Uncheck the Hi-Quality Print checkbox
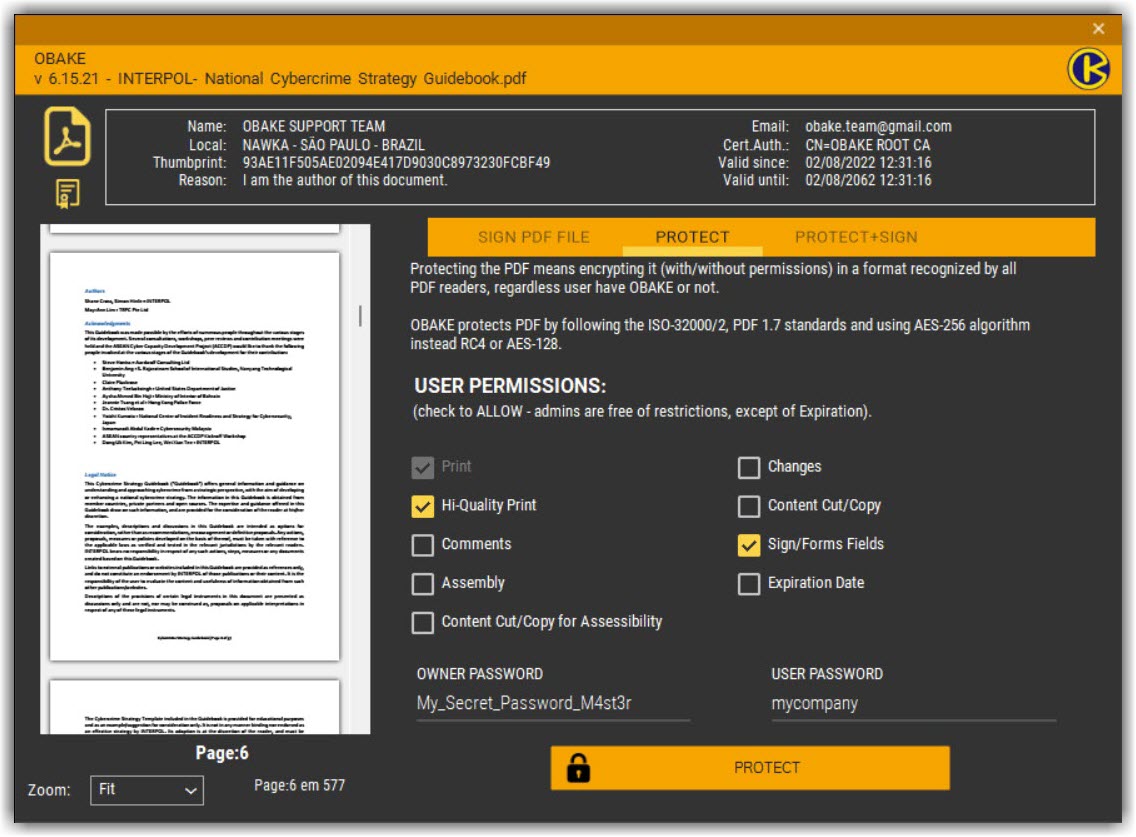The height and width of the screenshot is (837, 1136). [422, 506]
